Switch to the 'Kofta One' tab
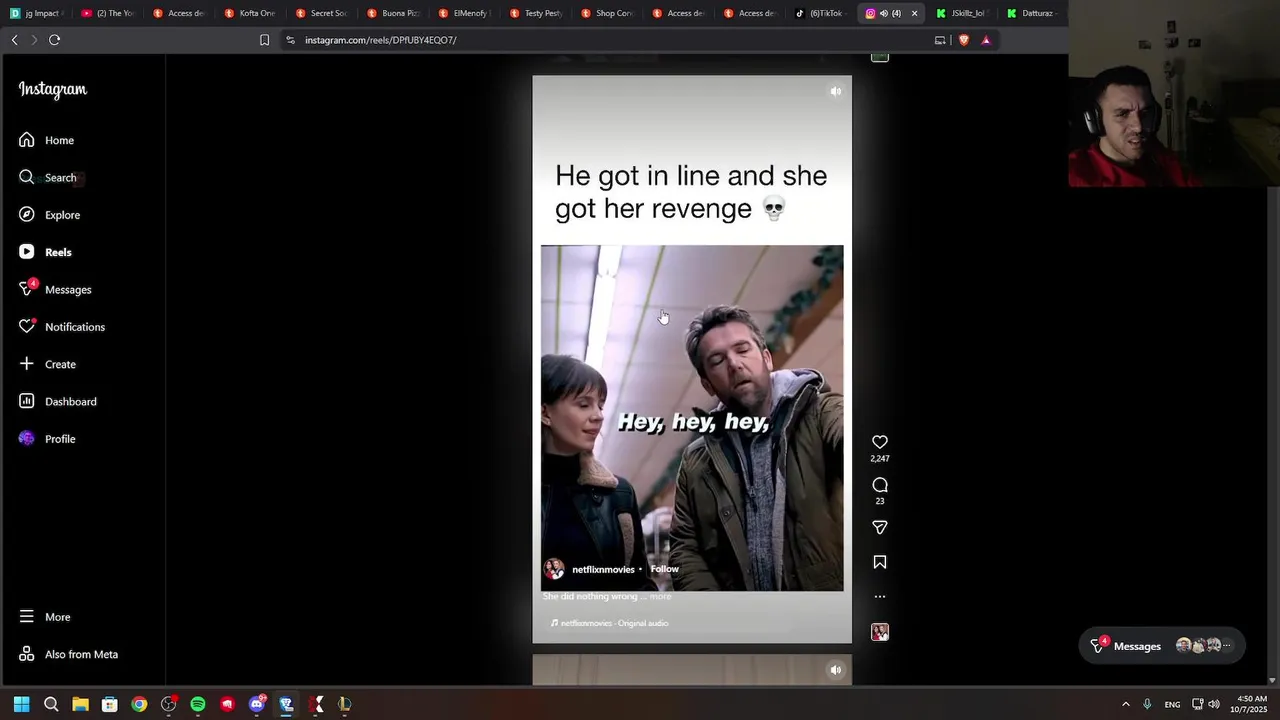Image resolution: width=1280 pixels, height=720 pixels. (250, 13)
